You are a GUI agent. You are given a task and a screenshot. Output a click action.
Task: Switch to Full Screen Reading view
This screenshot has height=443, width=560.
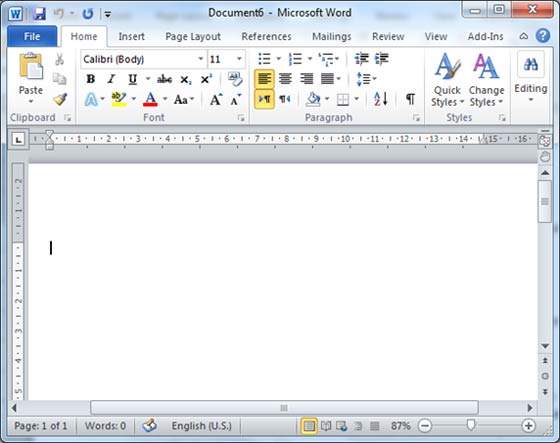tap(326, 426)
